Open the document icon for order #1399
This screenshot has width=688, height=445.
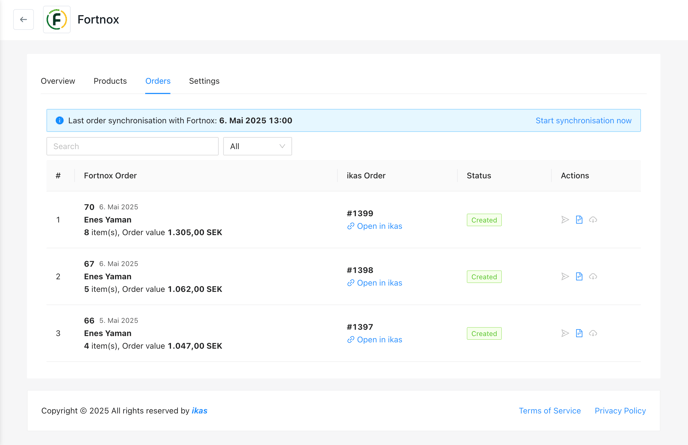pyautogui.click(x=579, y=219)
